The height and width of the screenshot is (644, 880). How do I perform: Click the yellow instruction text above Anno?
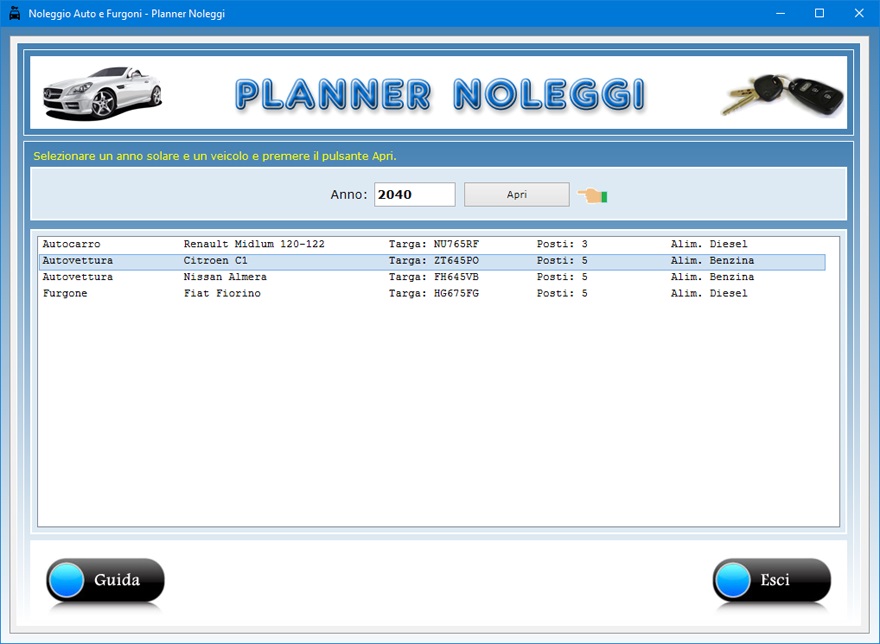pos(215,157)
